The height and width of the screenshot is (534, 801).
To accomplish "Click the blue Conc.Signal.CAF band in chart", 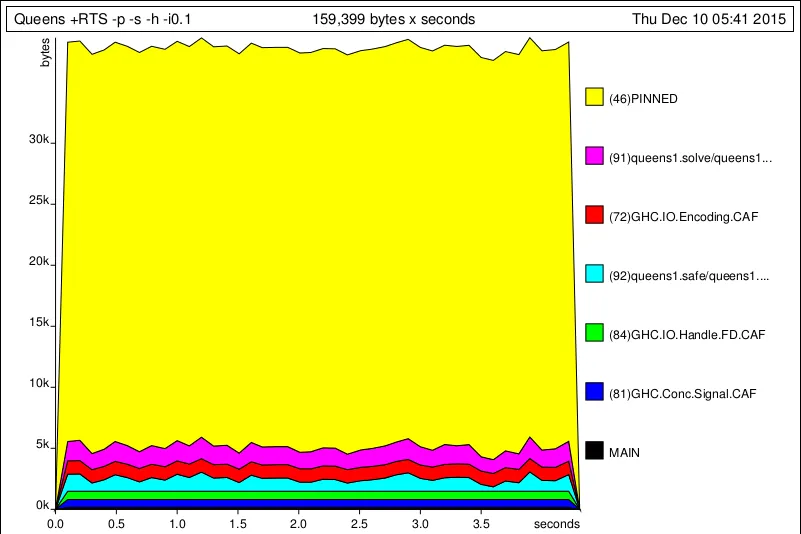I will click(317, 503).
